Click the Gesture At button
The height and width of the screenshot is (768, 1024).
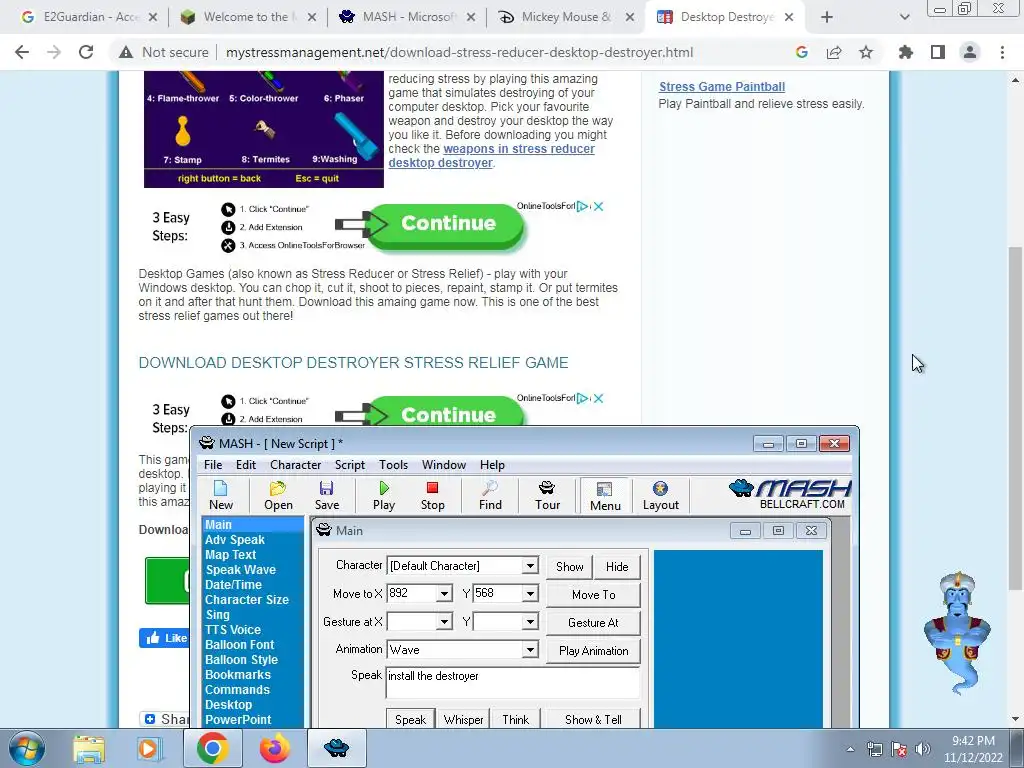click(593, 623)
